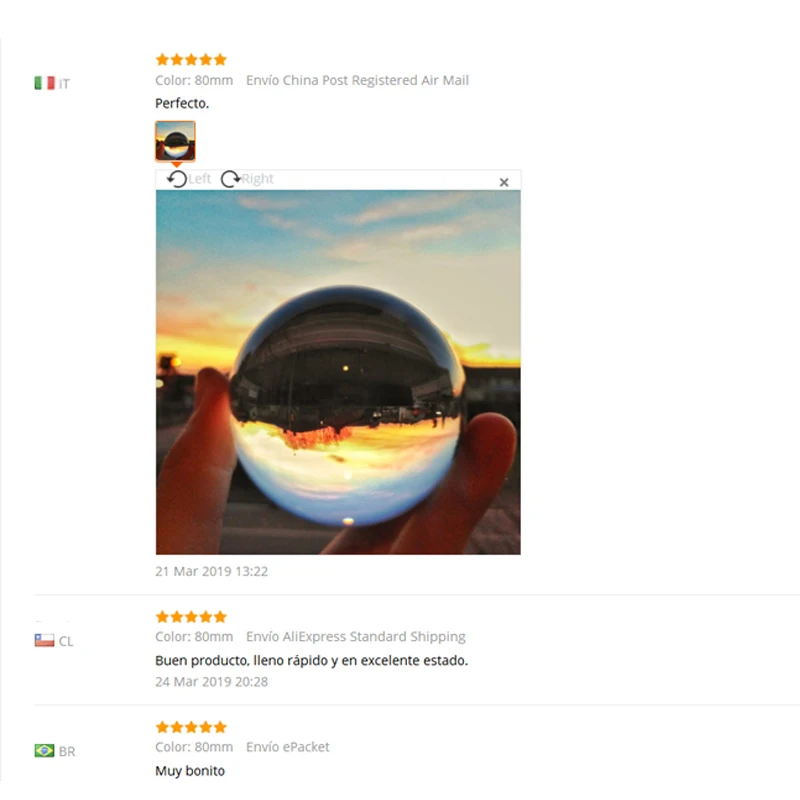This screenshot has width=800, height=800.
Task: Click "Envío China Post Registered Air Mail"
Action: pos(357,80)
